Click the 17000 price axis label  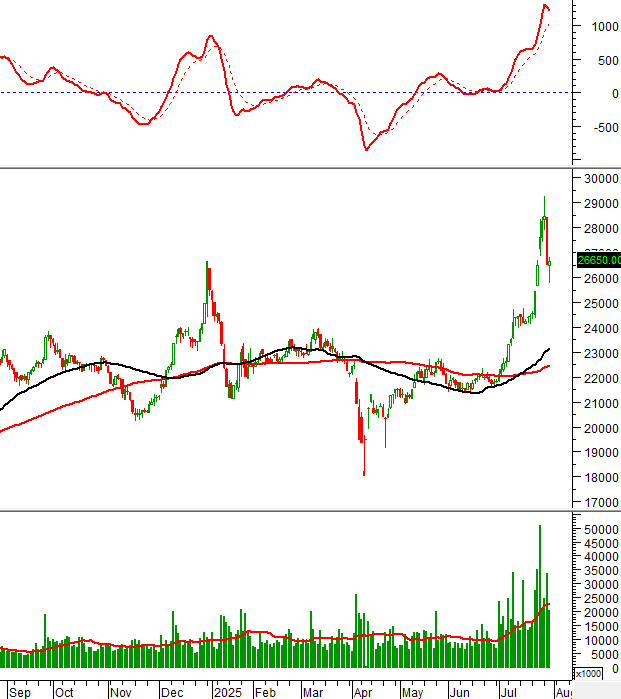click(601, 502)
